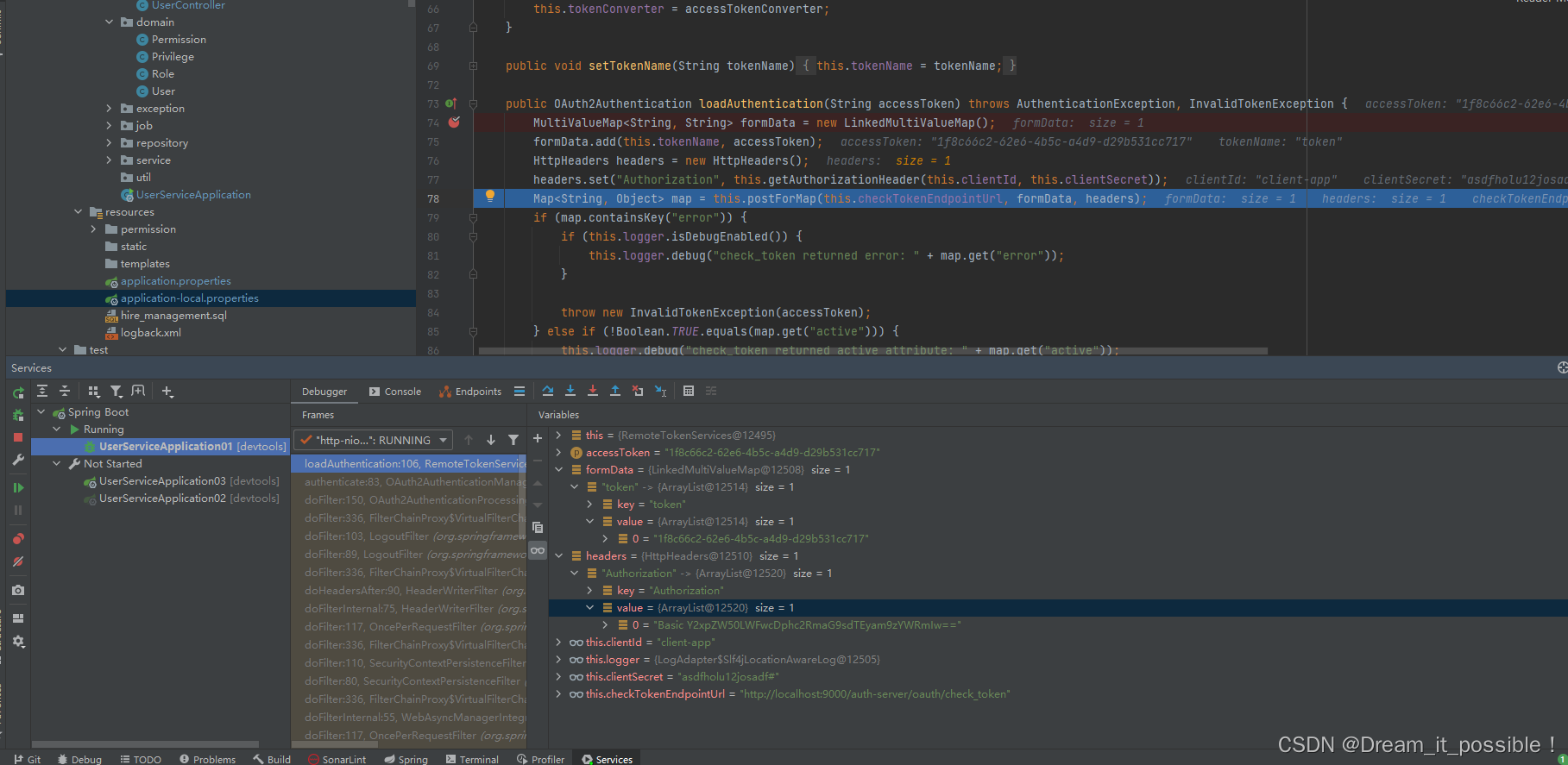Click the Drop Frame icon

[638, 391]
